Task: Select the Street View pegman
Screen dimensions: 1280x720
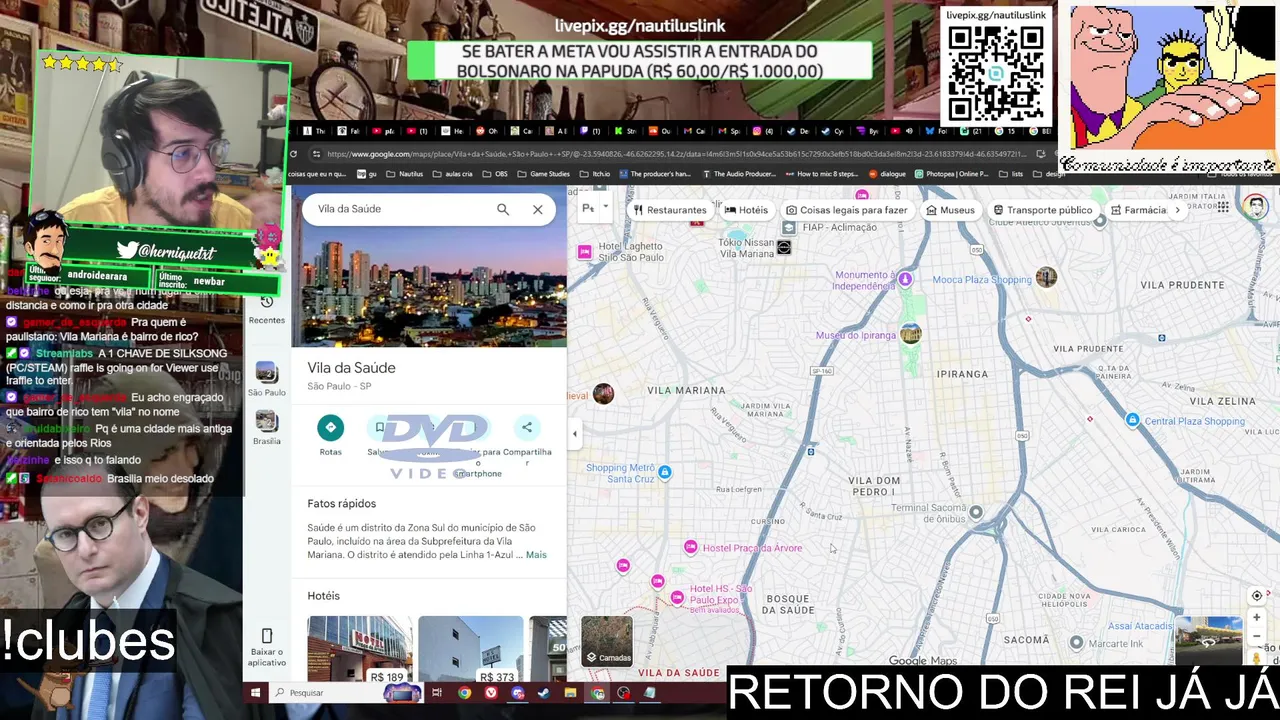Action: click(1257, 657)
